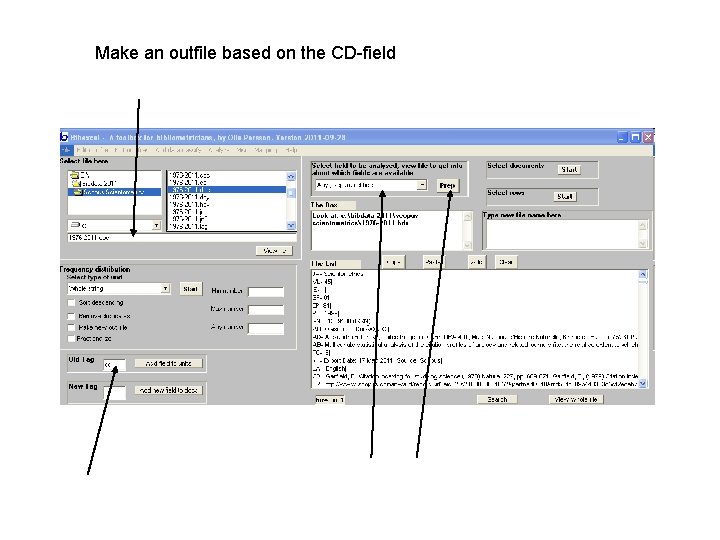The width and height of the screenshot is (720, 540).
Task: Open the field to be analysed dropdown
Action: click(422, 185)
